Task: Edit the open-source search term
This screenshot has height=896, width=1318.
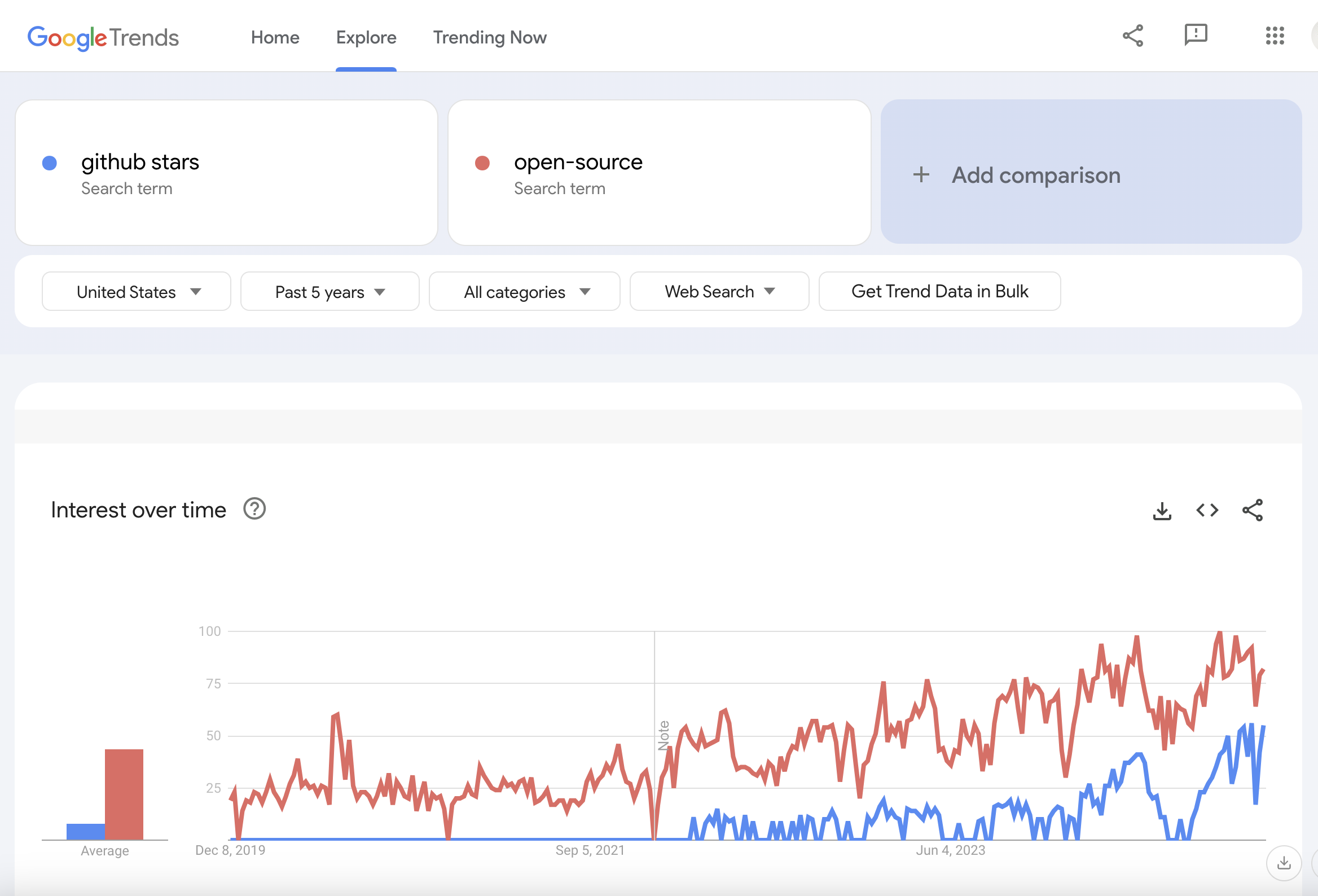Action: click(578, 162)
